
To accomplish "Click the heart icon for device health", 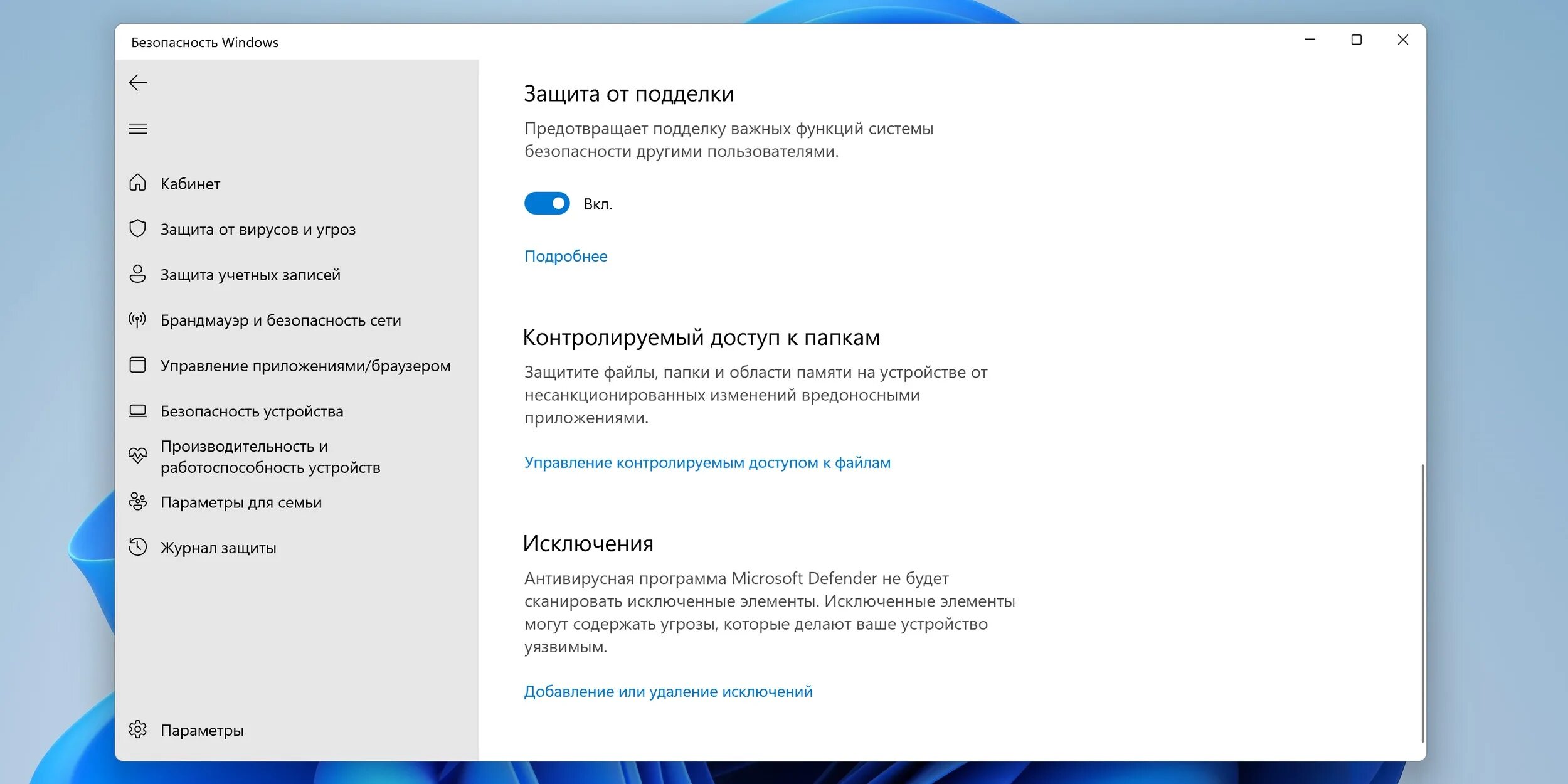I will (137, 455).
